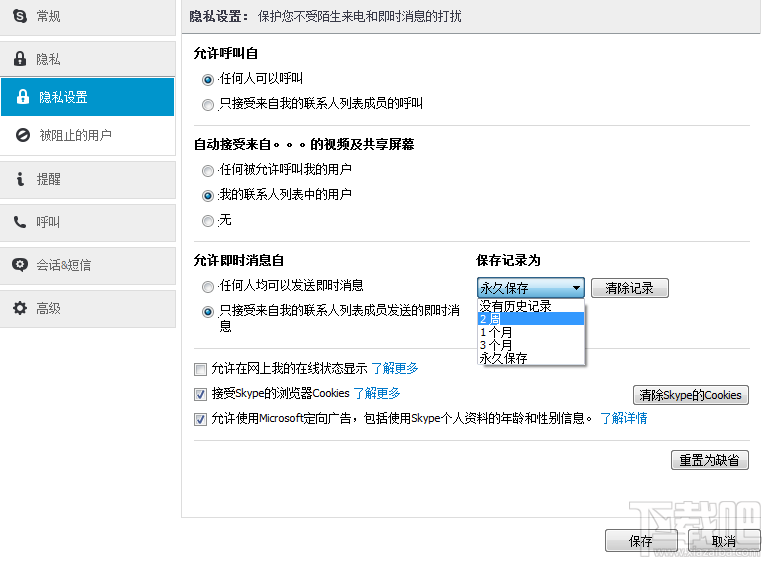Select 只接受来自我的联系人列表成员的呼叫 radio
Image resolution: width=769 pixels, height=562 pixels.
click(x=208, y=104)
